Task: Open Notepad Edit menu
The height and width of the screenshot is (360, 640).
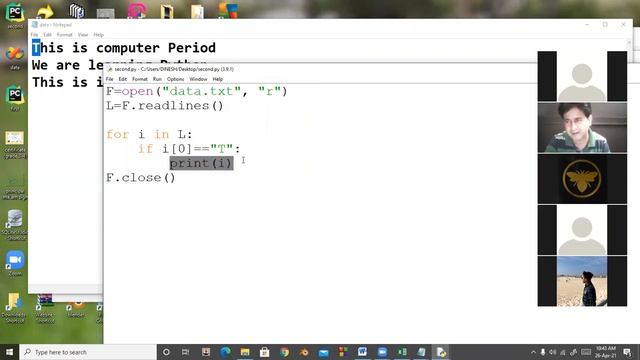Action: point(47,35)
